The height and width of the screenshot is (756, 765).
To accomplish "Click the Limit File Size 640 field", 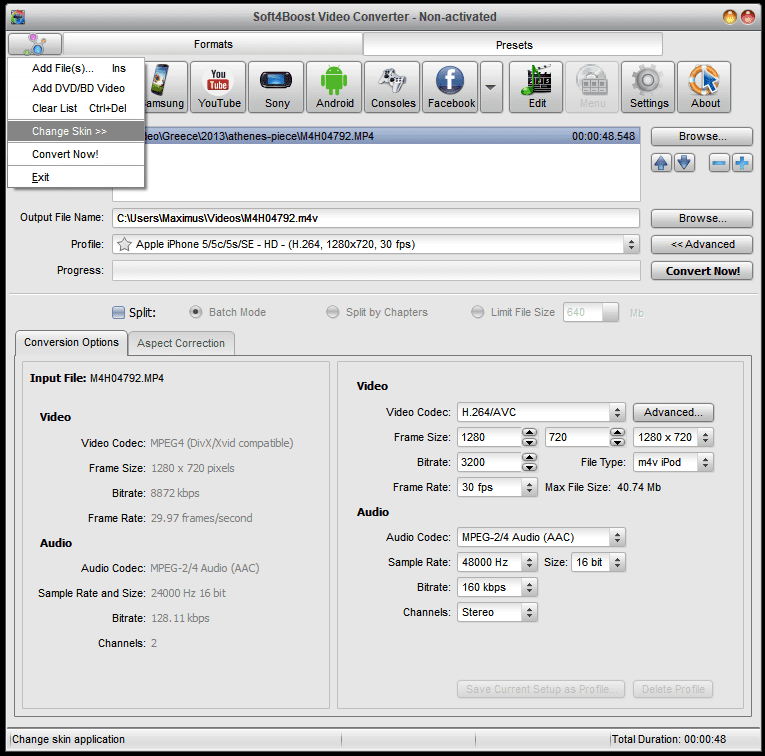I will pyautogui.click(x=583, y=313).
